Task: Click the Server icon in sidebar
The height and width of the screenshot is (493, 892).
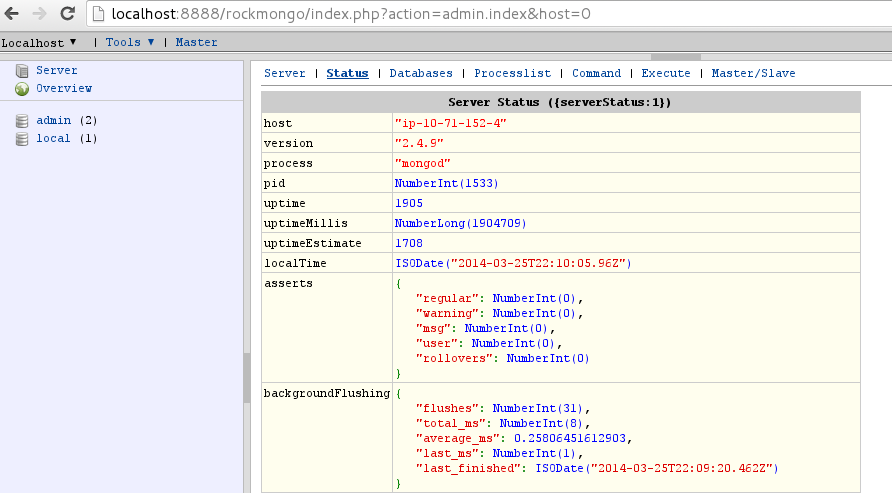Action: coord(22,71)
